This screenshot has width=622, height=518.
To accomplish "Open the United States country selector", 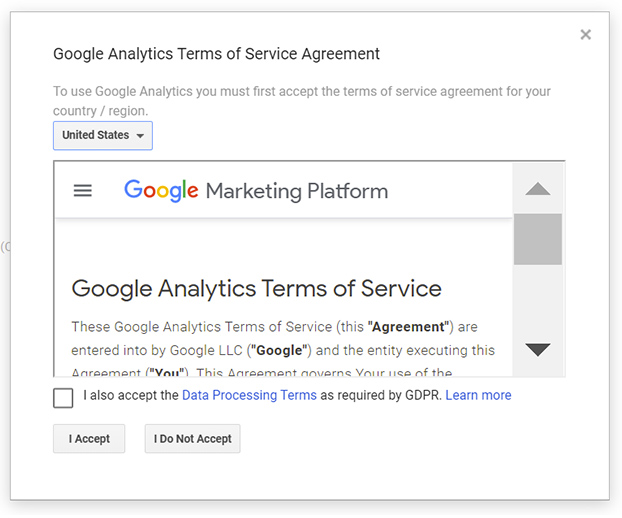I will tap(103, 136).
